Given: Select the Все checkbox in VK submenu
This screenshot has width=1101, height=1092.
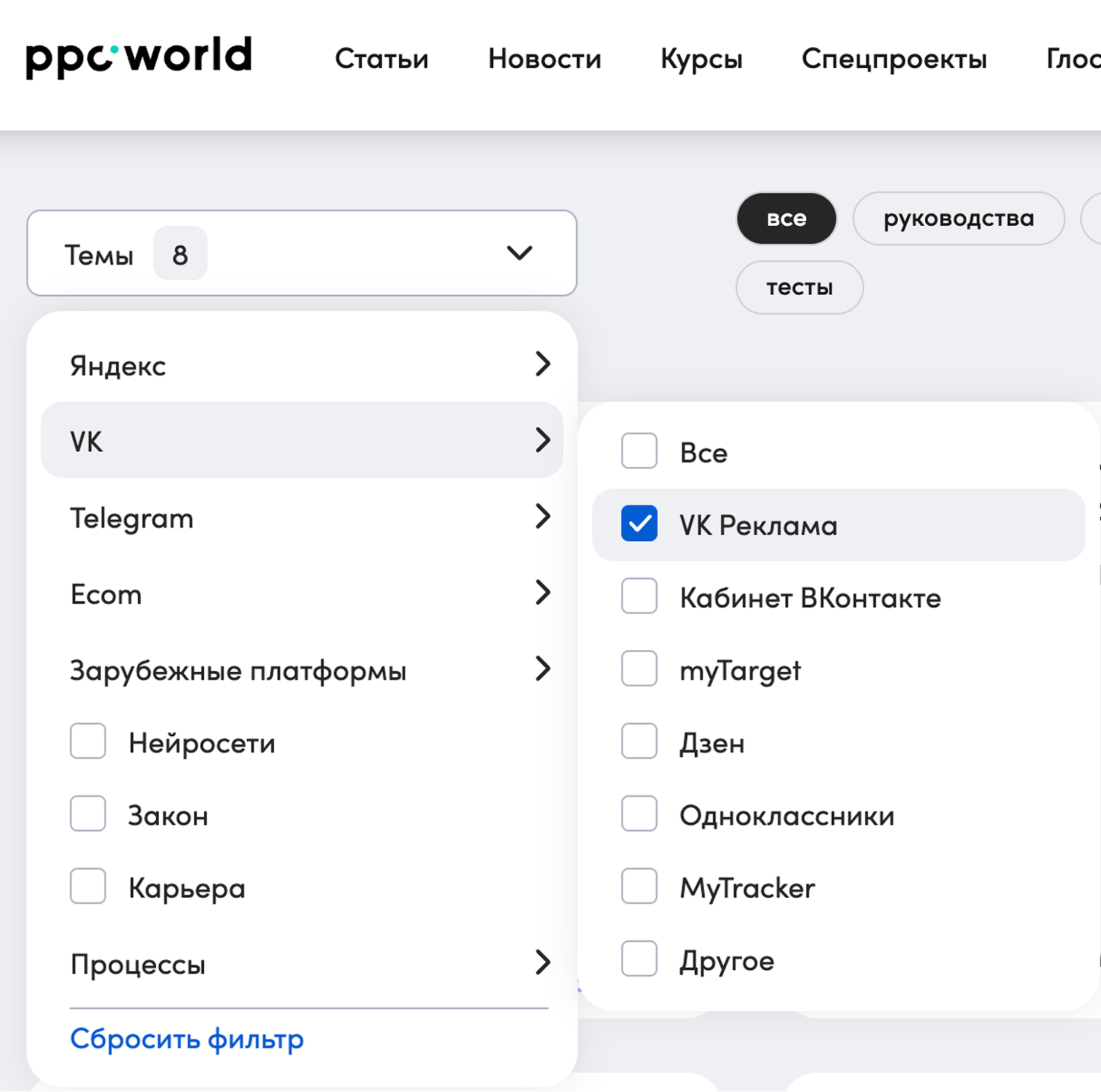Looking at the screenshot, I should (639, 451).
